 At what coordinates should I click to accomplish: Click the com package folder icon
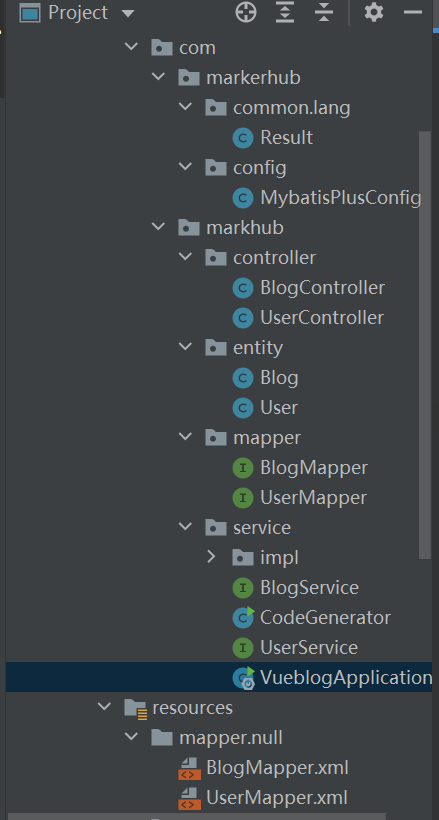coord(162,48)
